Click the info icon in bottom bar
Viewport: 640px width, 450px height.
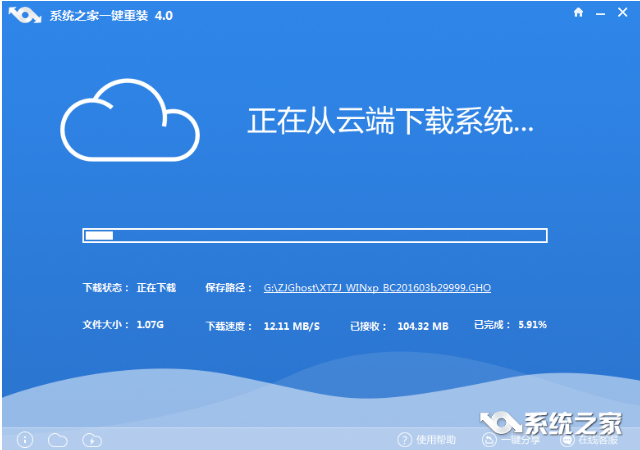pos(25,440)
